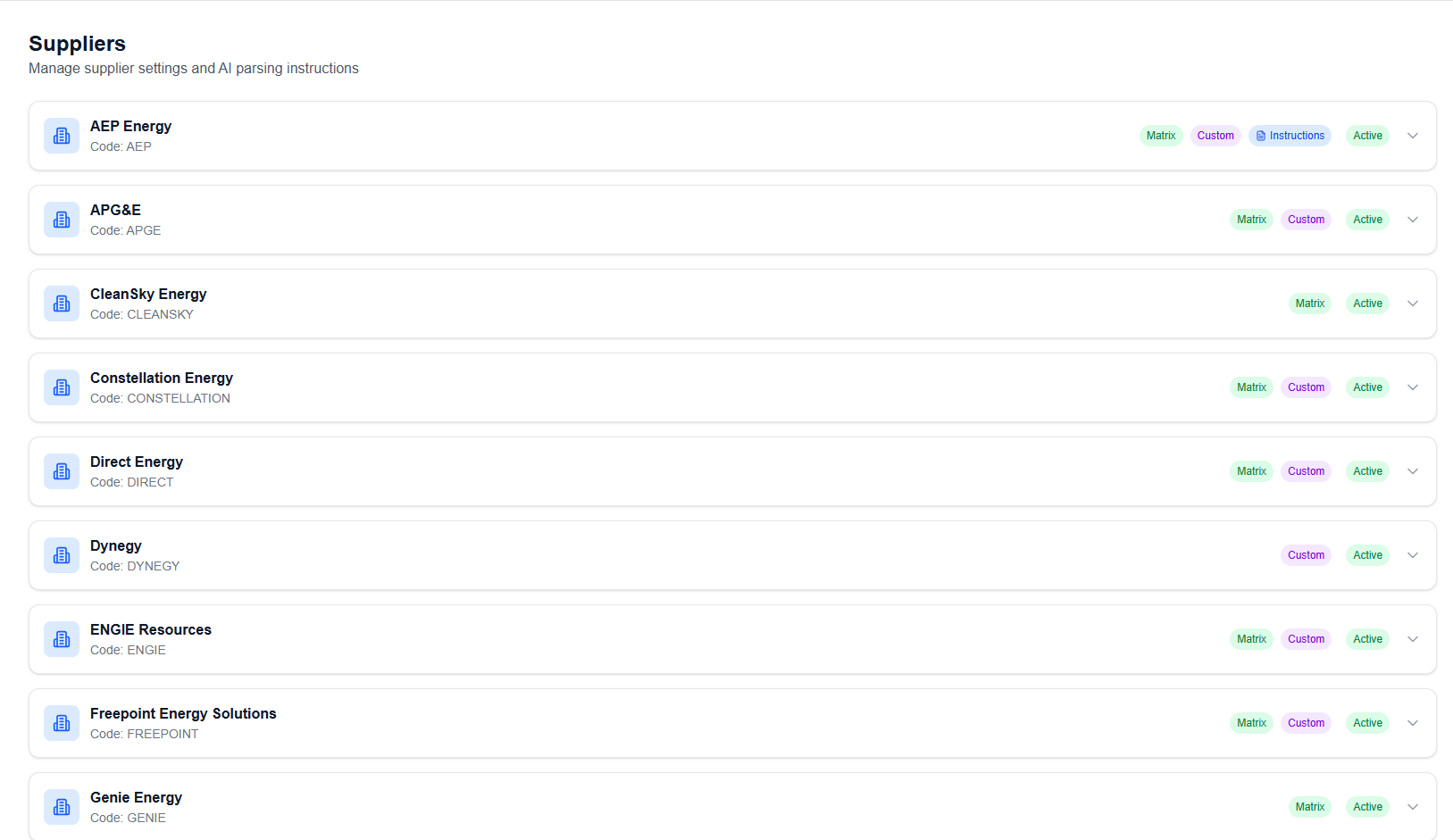Screen dimensions: 1453x840
Task: Select the Constellation Energy supplier name
Action: tap(162, 378)
